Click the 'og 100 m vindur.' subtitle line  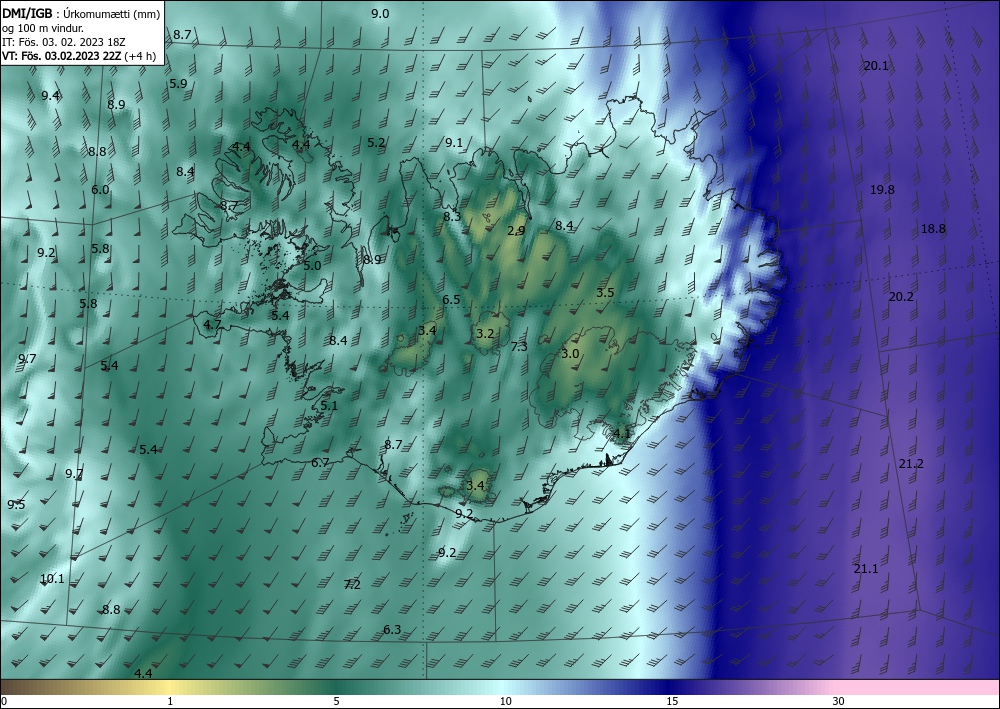coord(43,28)
